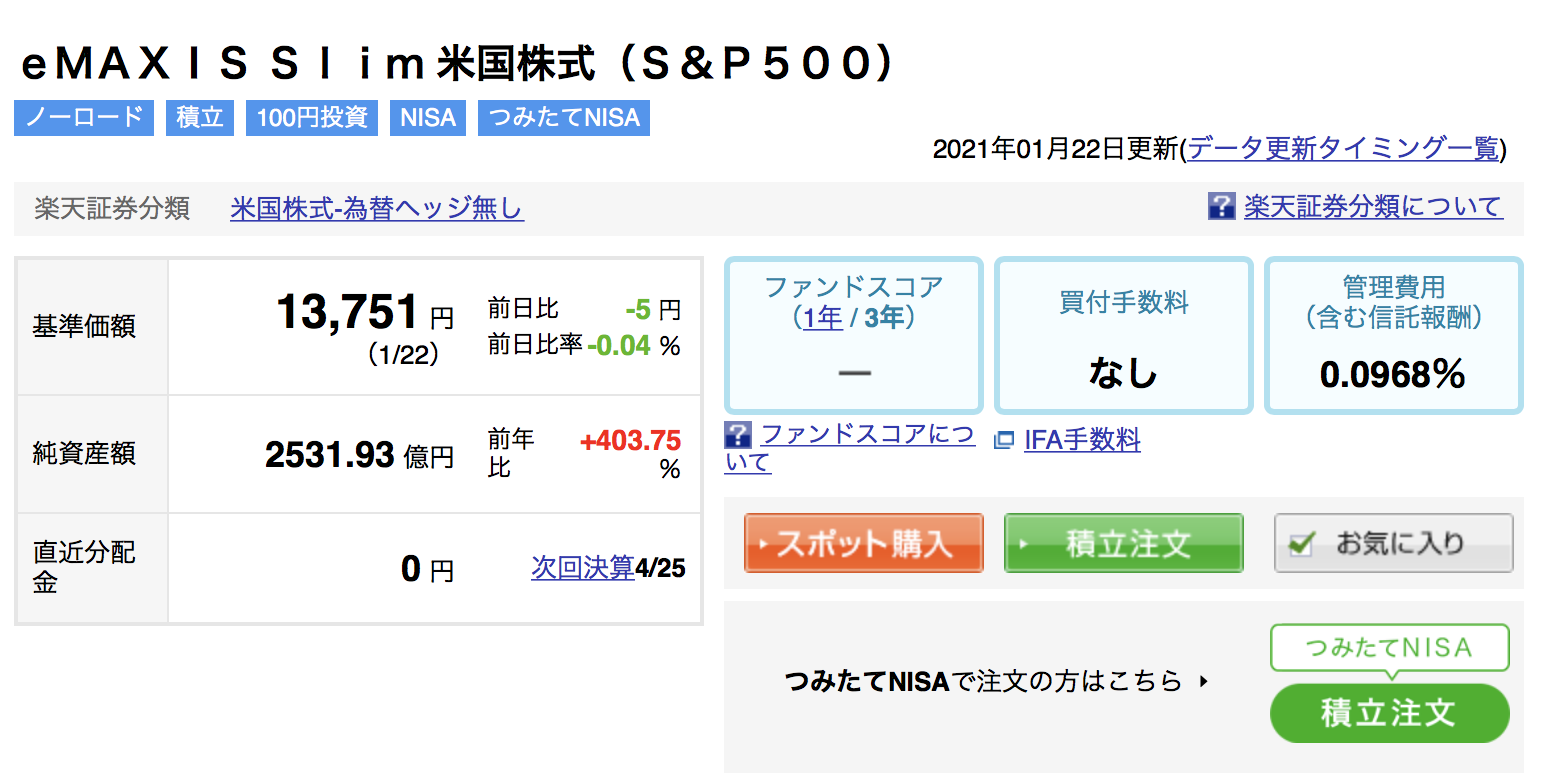Click the question mark icon beside 楽天証券分類について
Screen dimensions: 1554x782
click(1222, 207)
